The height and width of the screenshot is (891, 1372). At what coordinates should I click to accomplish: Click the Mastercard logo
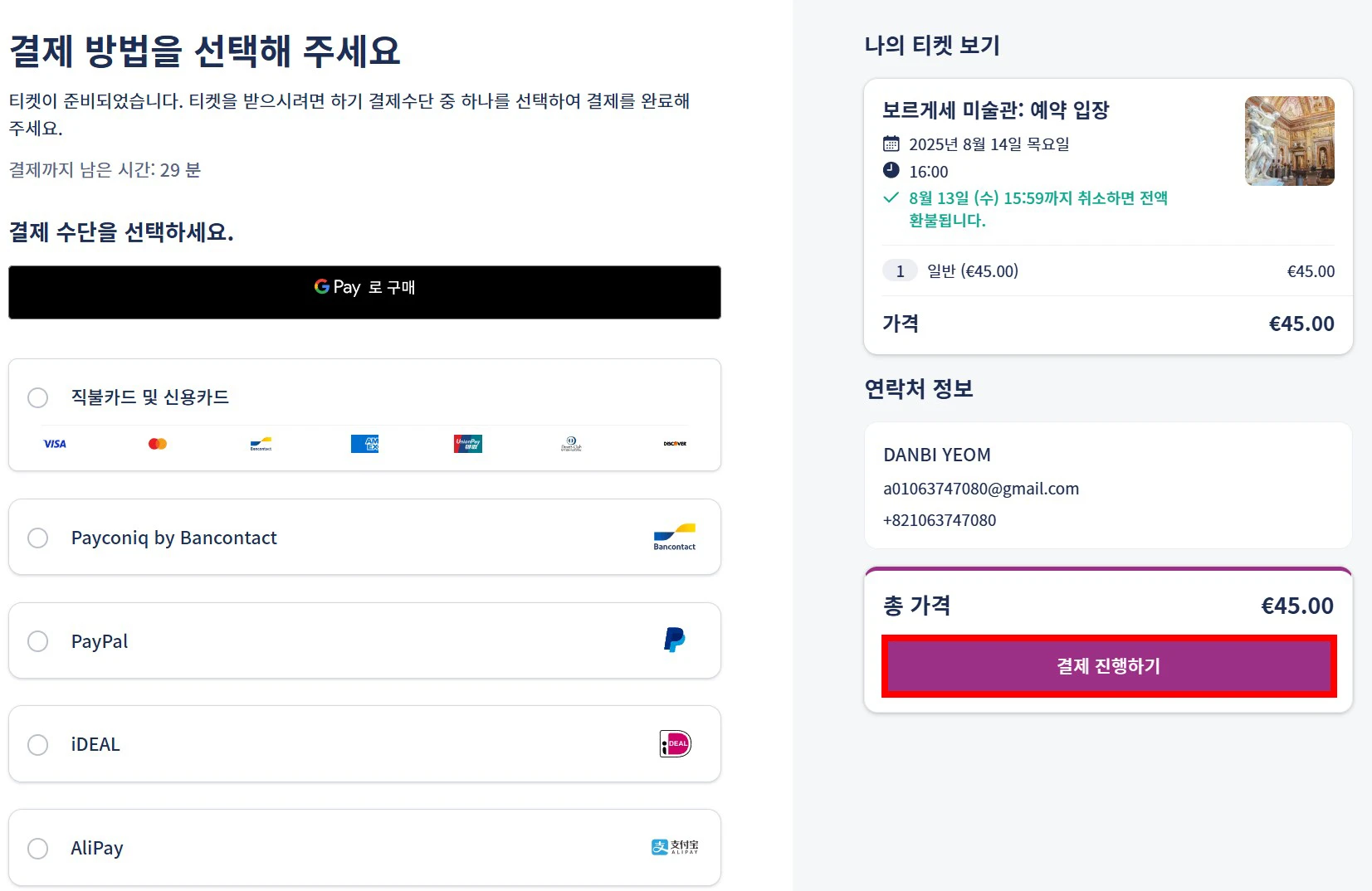[x=158, y=444]
